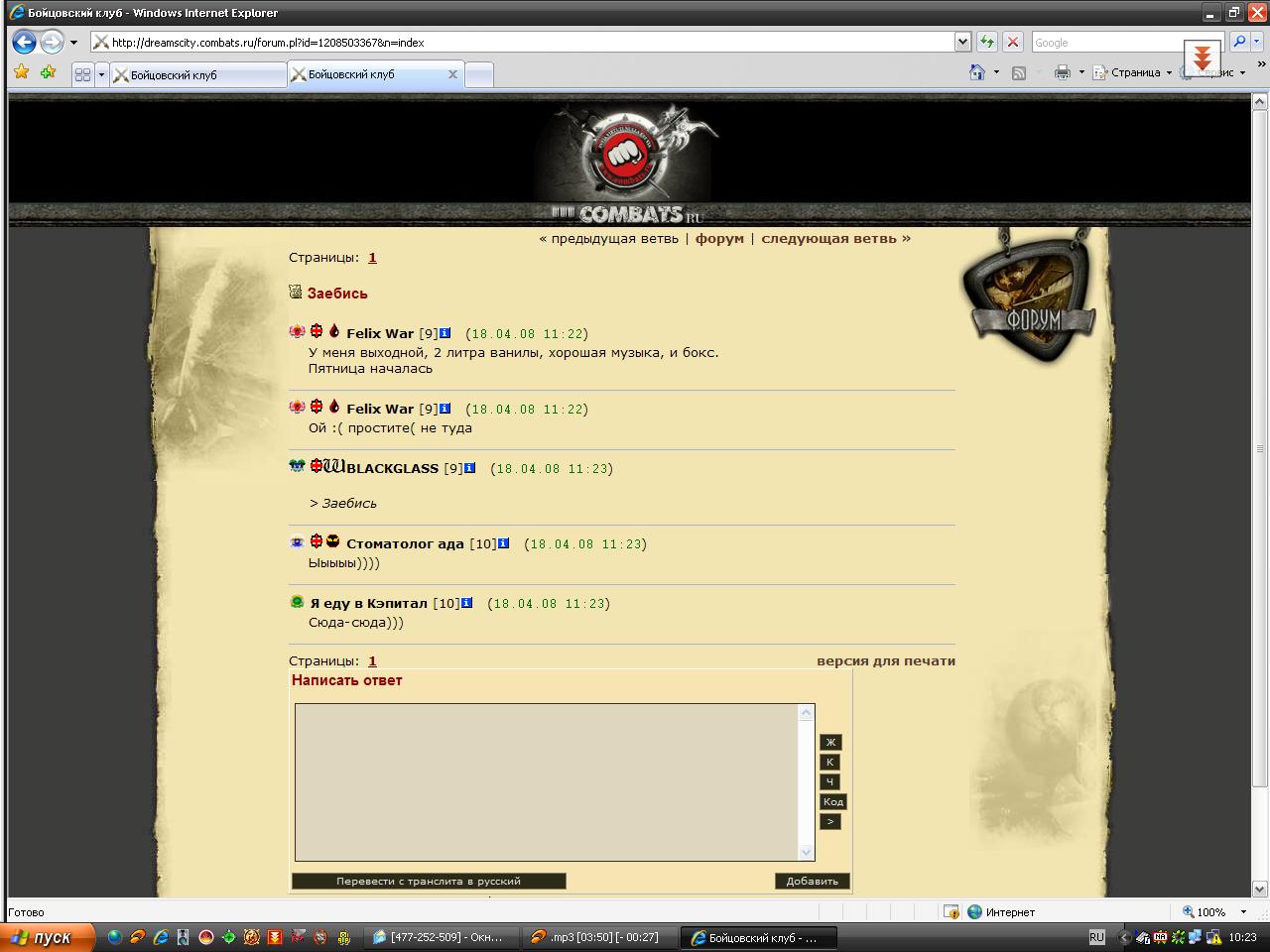Click system tray clock 10:23
Image resolution: width=1270 pixels, height=952 pixels.
click(x=1242, y=937)
